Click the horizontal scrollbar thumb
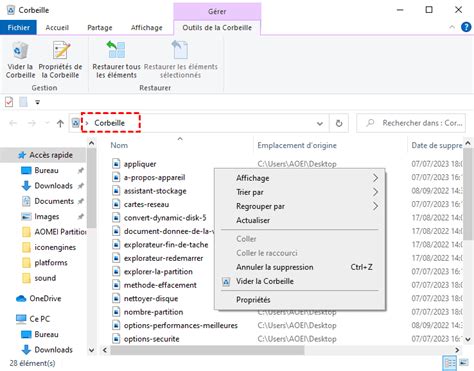This screenshot has width=474, height=371. [207, 350]
